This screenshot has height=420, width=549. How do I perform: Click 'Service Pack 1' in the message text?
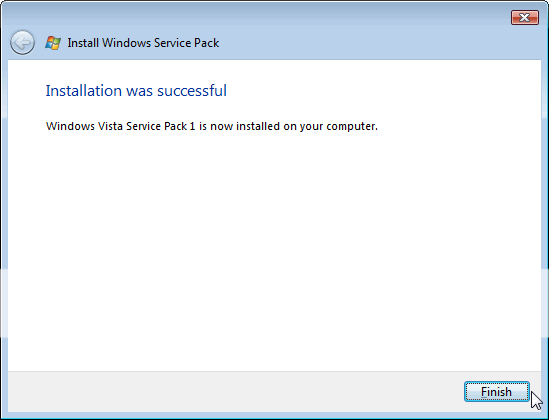pos(161,126)
